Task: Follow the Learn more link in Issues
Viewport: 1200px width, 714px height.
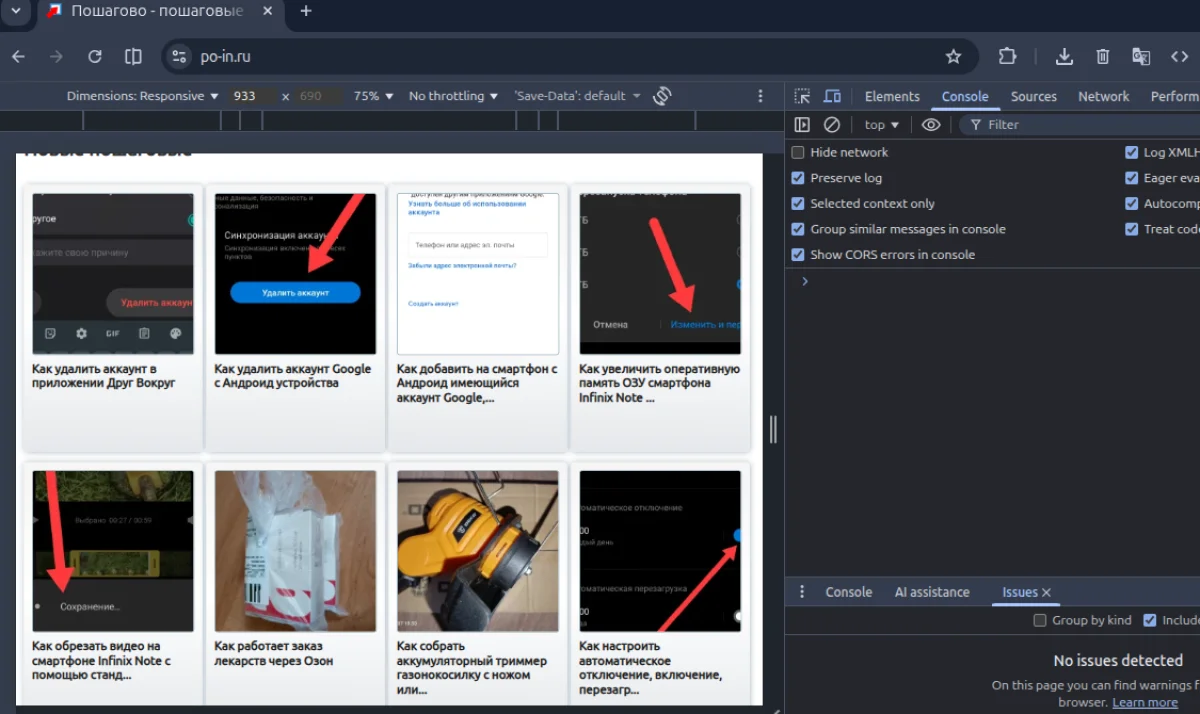Action: pyautogui.click(x=1145, y=702)
